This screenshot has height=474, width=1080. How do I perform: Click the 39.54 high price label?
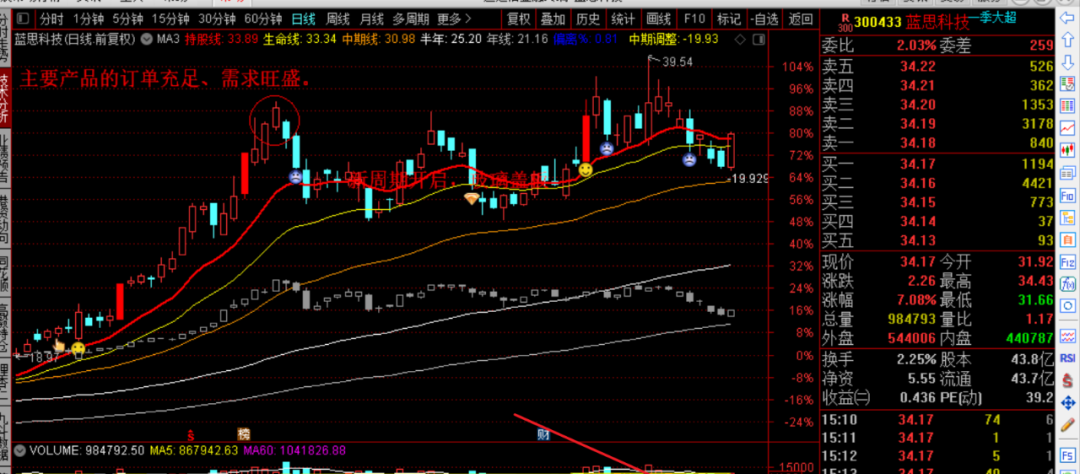pyautogui.click(x=677, y=62)
